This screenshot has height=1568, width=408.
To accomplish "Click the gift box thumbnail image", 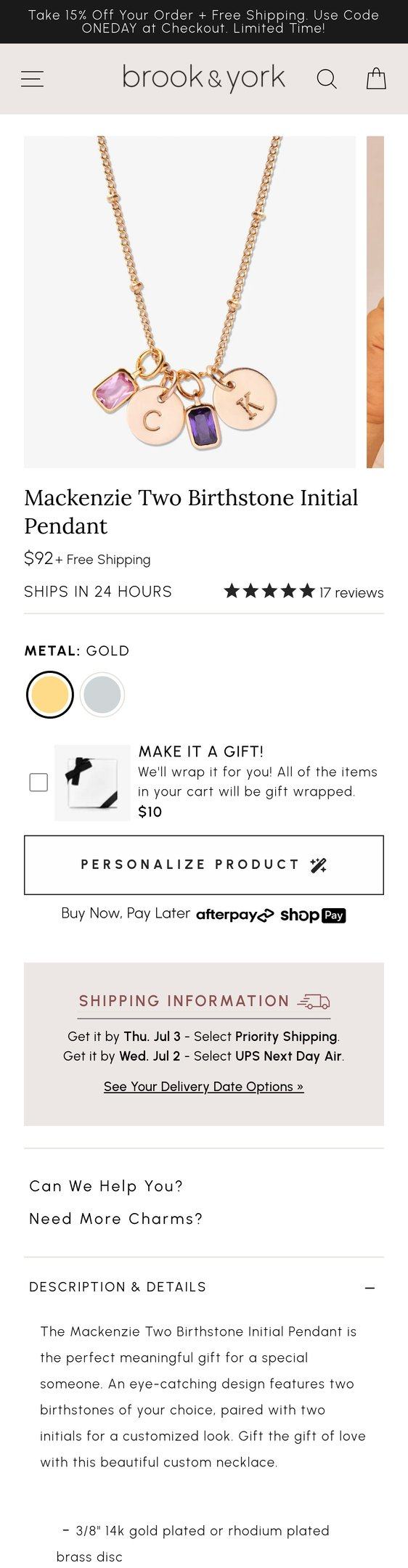I will point(92,783).
